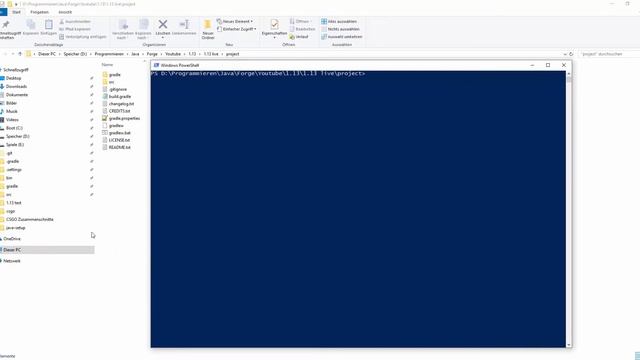Click the PowerShell vertical scrollbar thumb

click(x=569, y=79)
